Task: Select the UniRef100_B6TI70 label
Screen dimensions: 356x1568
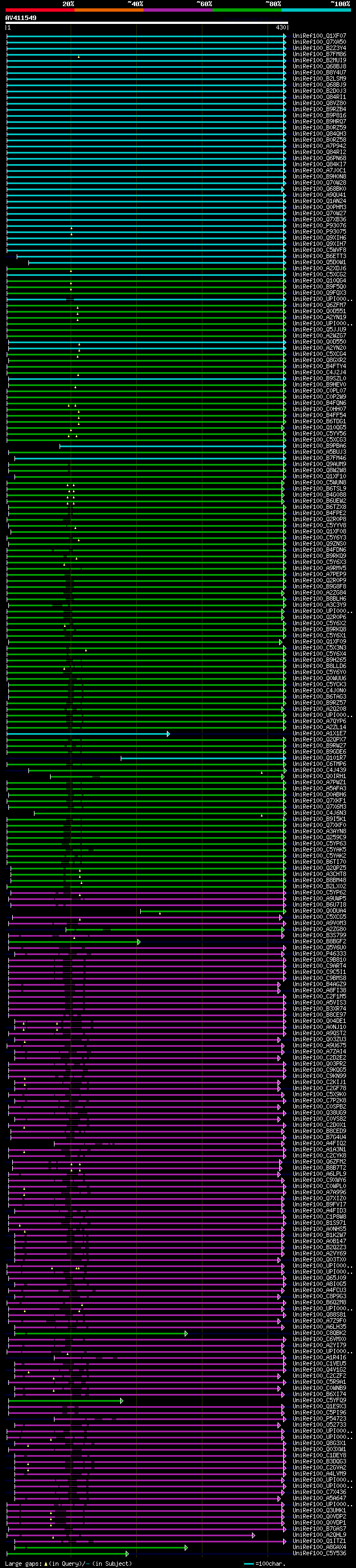Action: pyautogui.click(x=319, y=862)
